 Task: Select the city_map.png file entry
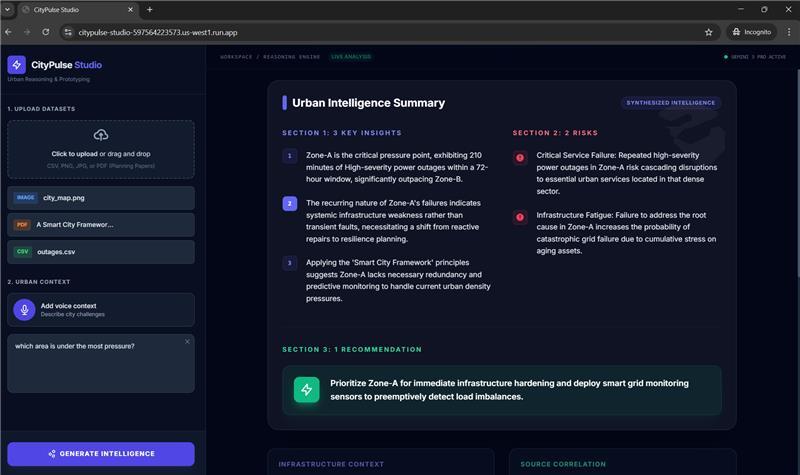click(101, 198)
